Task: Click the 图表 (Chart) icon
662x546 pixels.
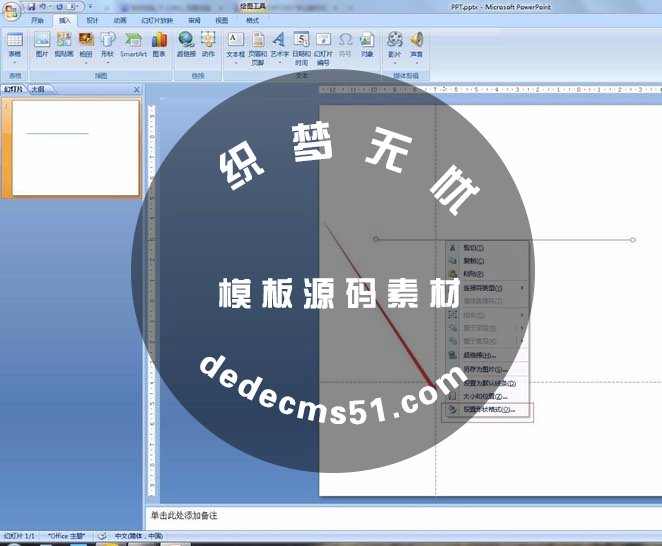Action: [159, 44]
